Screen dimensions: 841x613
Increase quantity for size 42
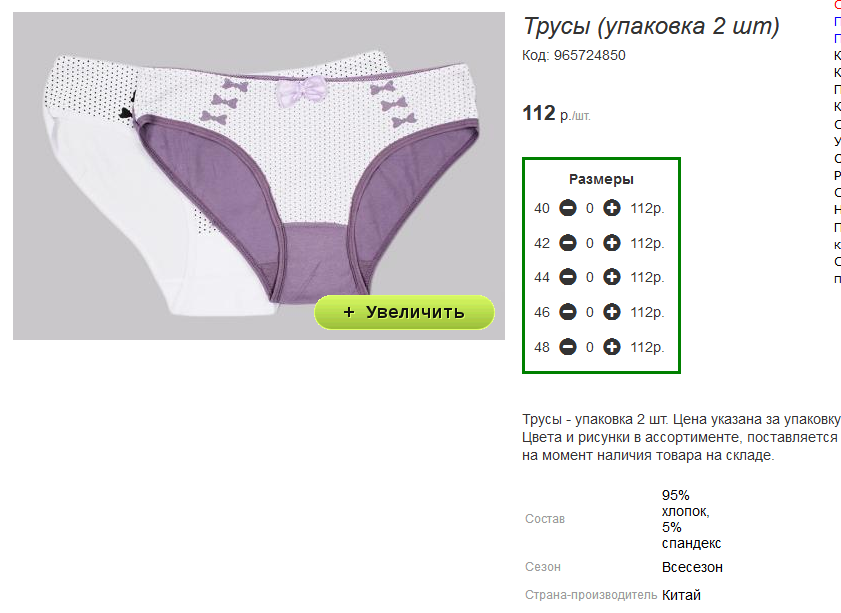click(x=611, y=243)
